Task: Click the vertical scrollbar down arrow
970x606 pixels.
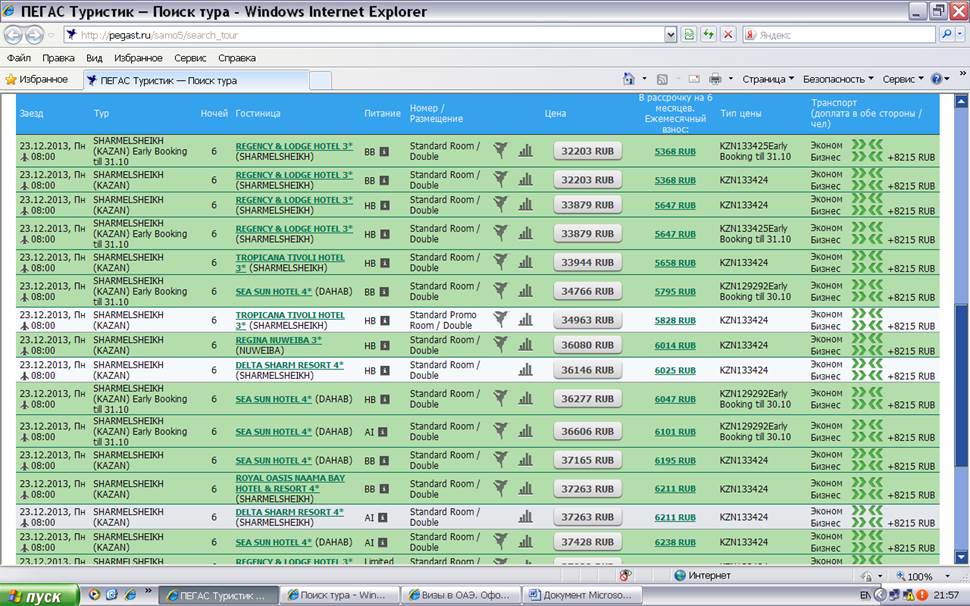Action: pyautogui.click(x=961, y=556)
